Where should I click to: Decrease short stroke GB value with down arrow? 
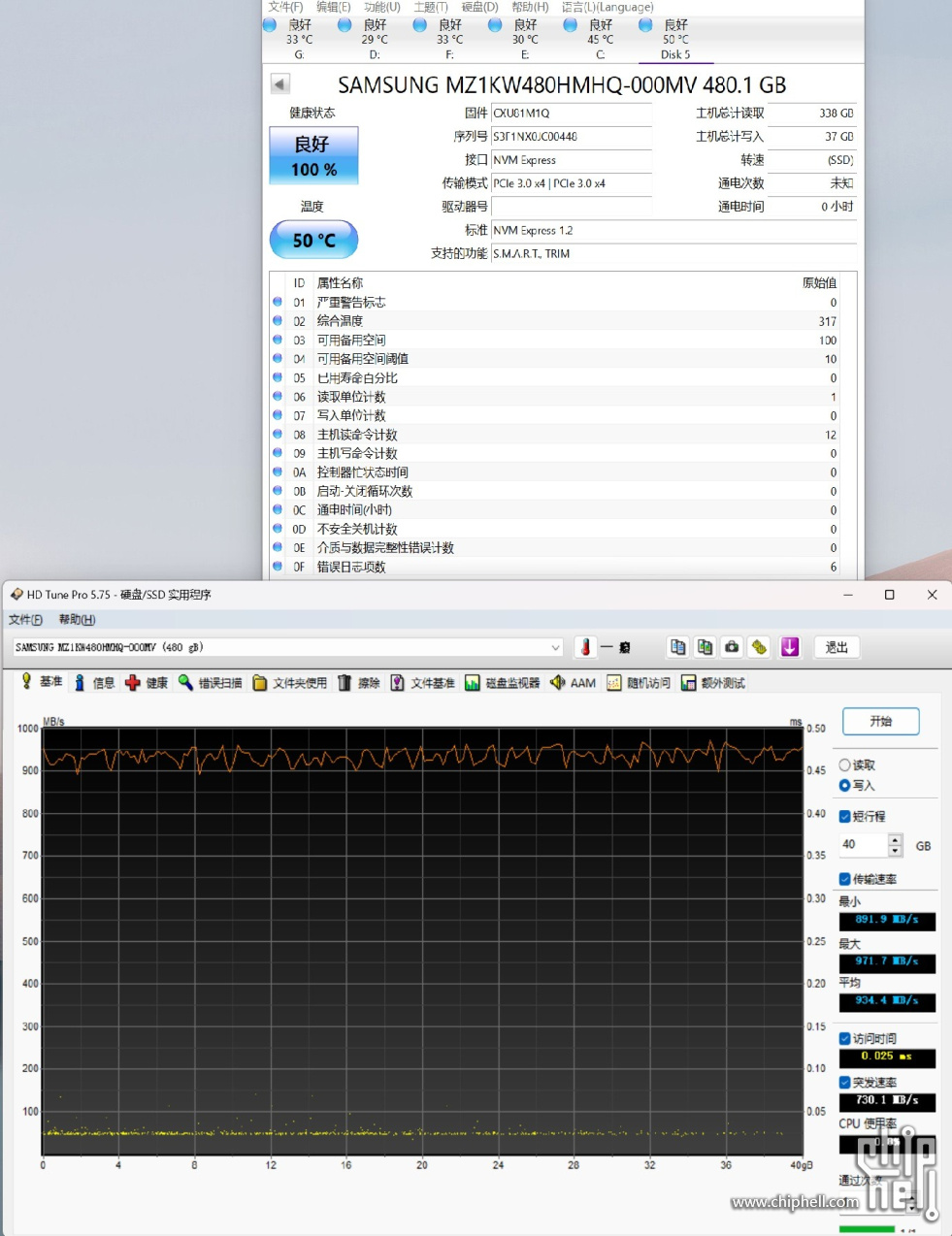pos(895,851)
